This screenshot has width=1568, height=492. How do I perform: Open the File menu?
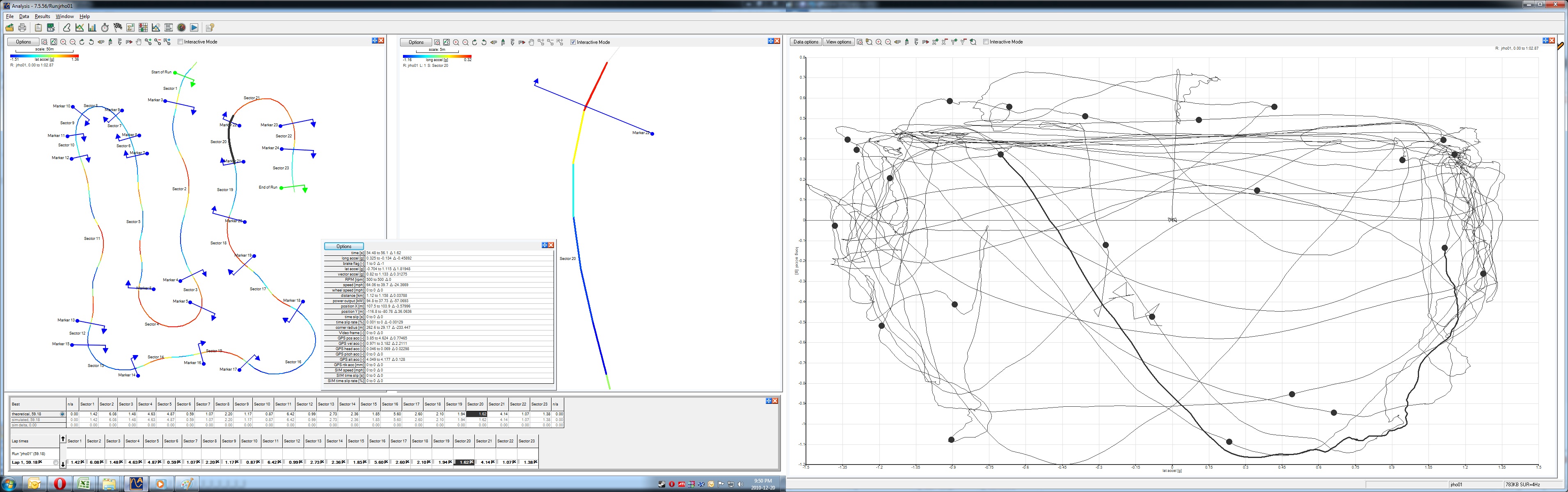point(10,16)
